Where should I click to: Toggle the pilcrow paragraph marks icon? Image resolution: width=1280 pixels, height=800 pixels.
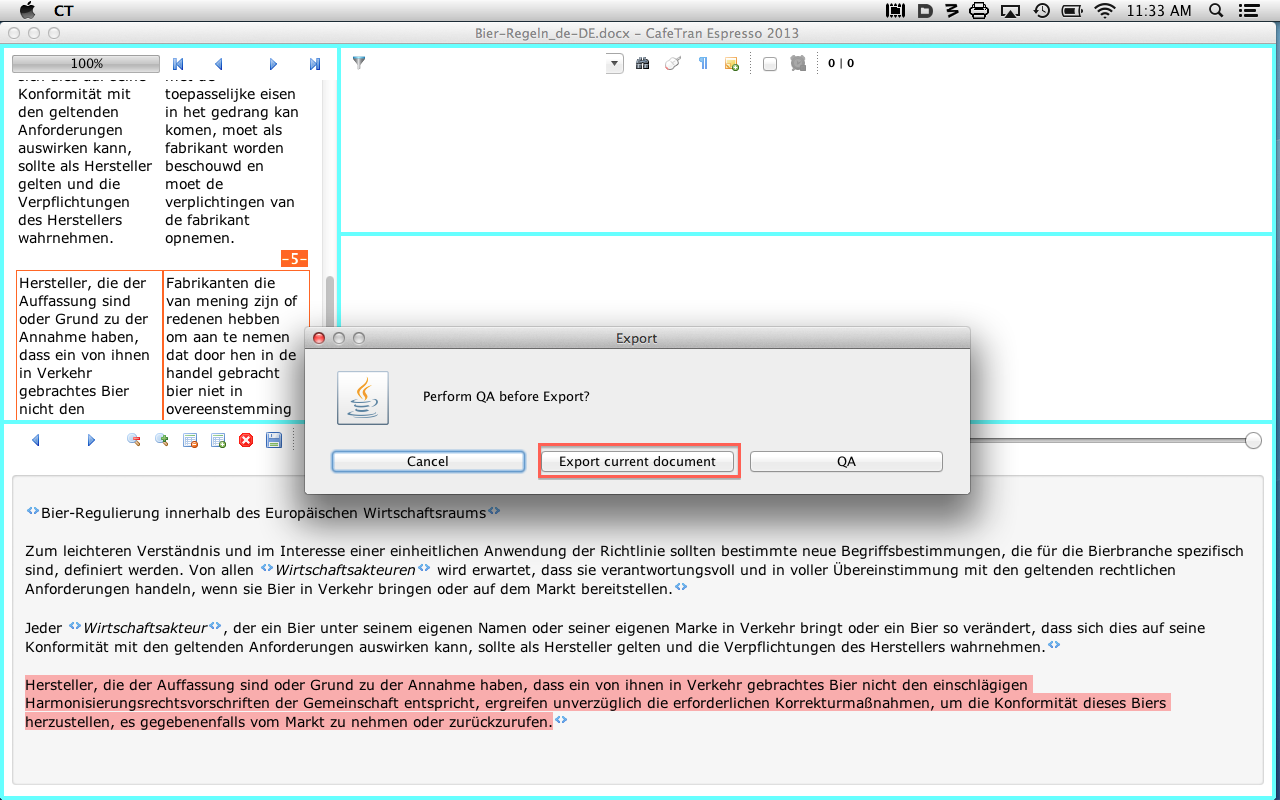[x=702, y=64]
